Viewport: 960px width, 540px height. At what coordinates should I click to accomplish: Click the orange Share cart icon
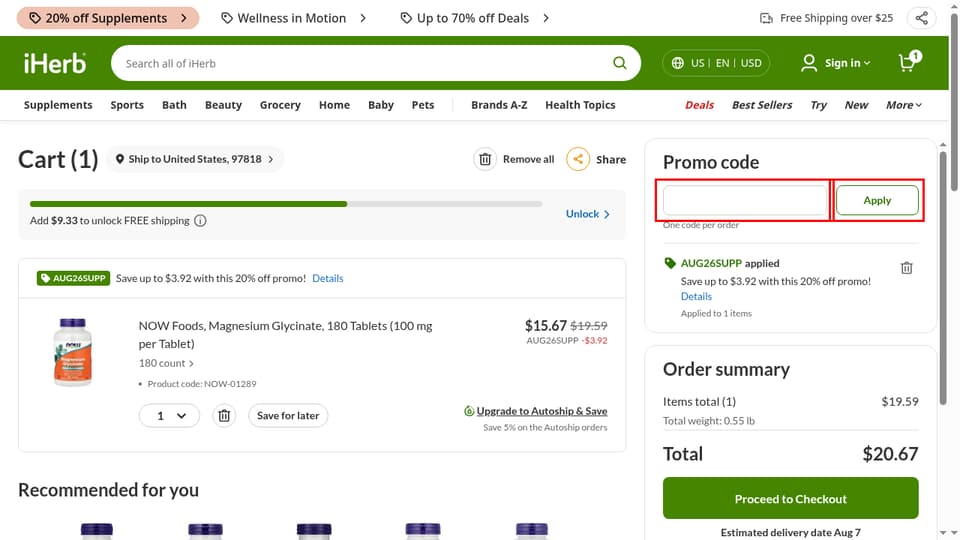point(577,159)
